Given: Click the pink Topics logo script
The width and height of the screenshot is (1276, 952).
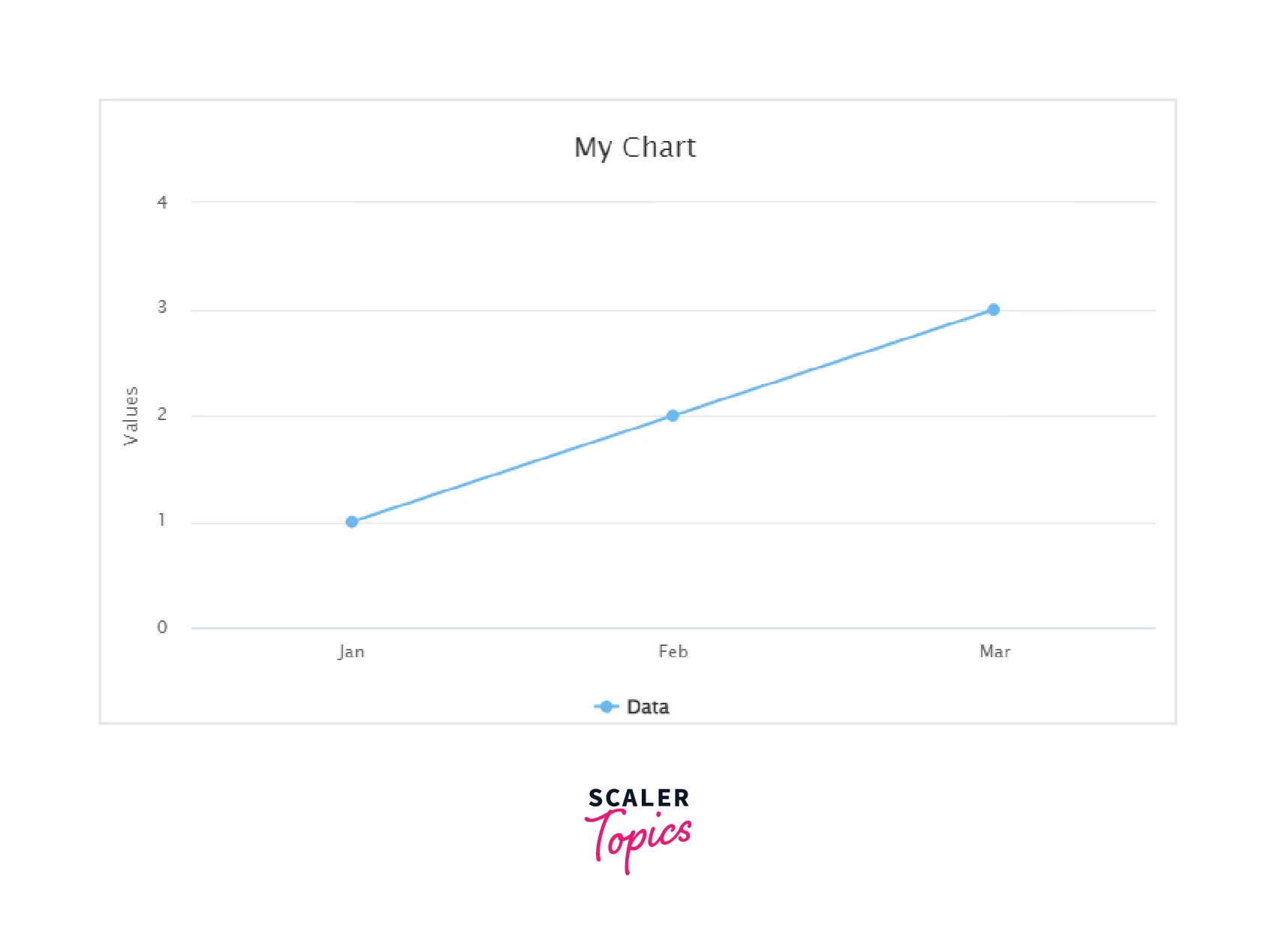Looking at the screenshot, I should [638, 839].
